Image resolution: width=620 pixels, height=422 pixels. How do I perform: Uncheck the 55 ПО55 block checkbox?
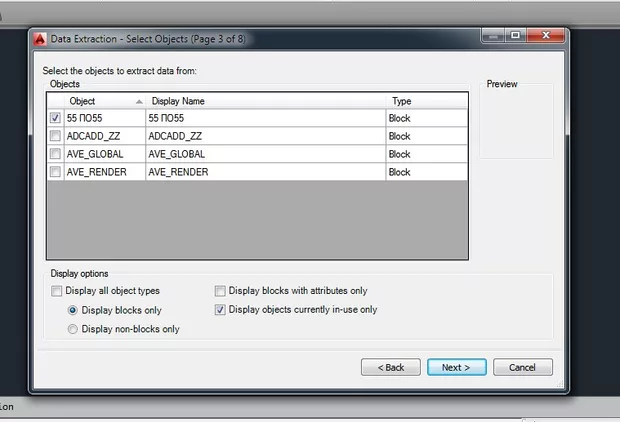[55, 118]
